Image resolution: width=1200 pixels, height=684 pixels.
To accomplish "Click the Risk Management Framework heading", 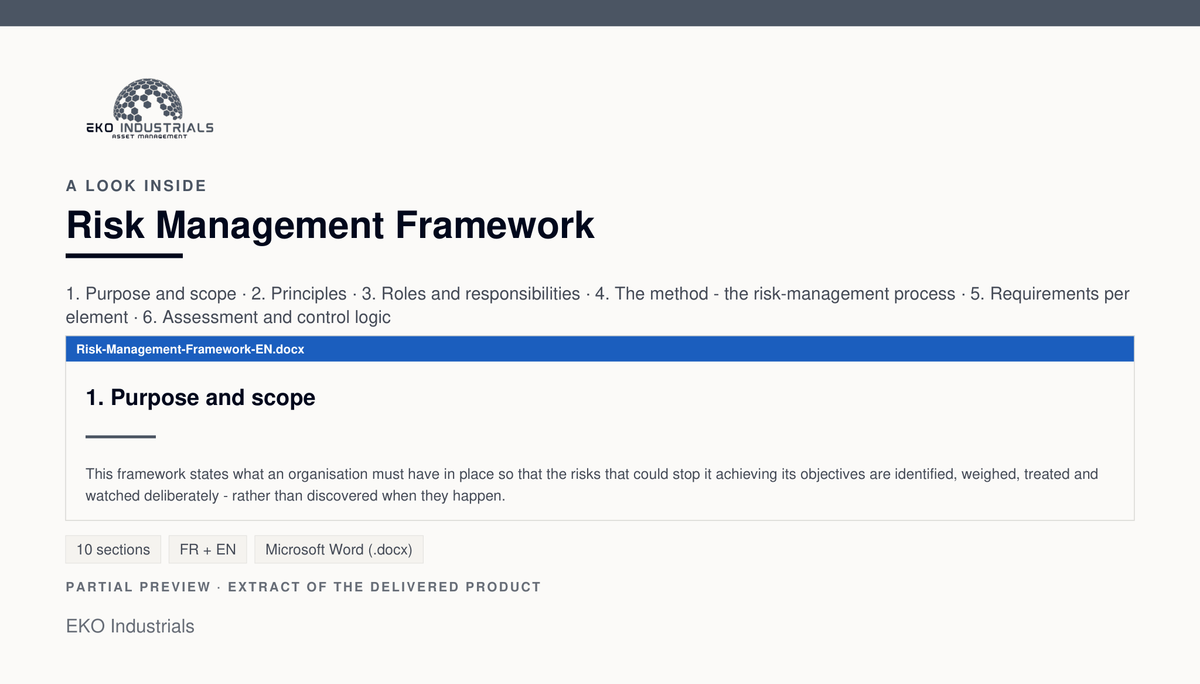I will click(330, 225).
